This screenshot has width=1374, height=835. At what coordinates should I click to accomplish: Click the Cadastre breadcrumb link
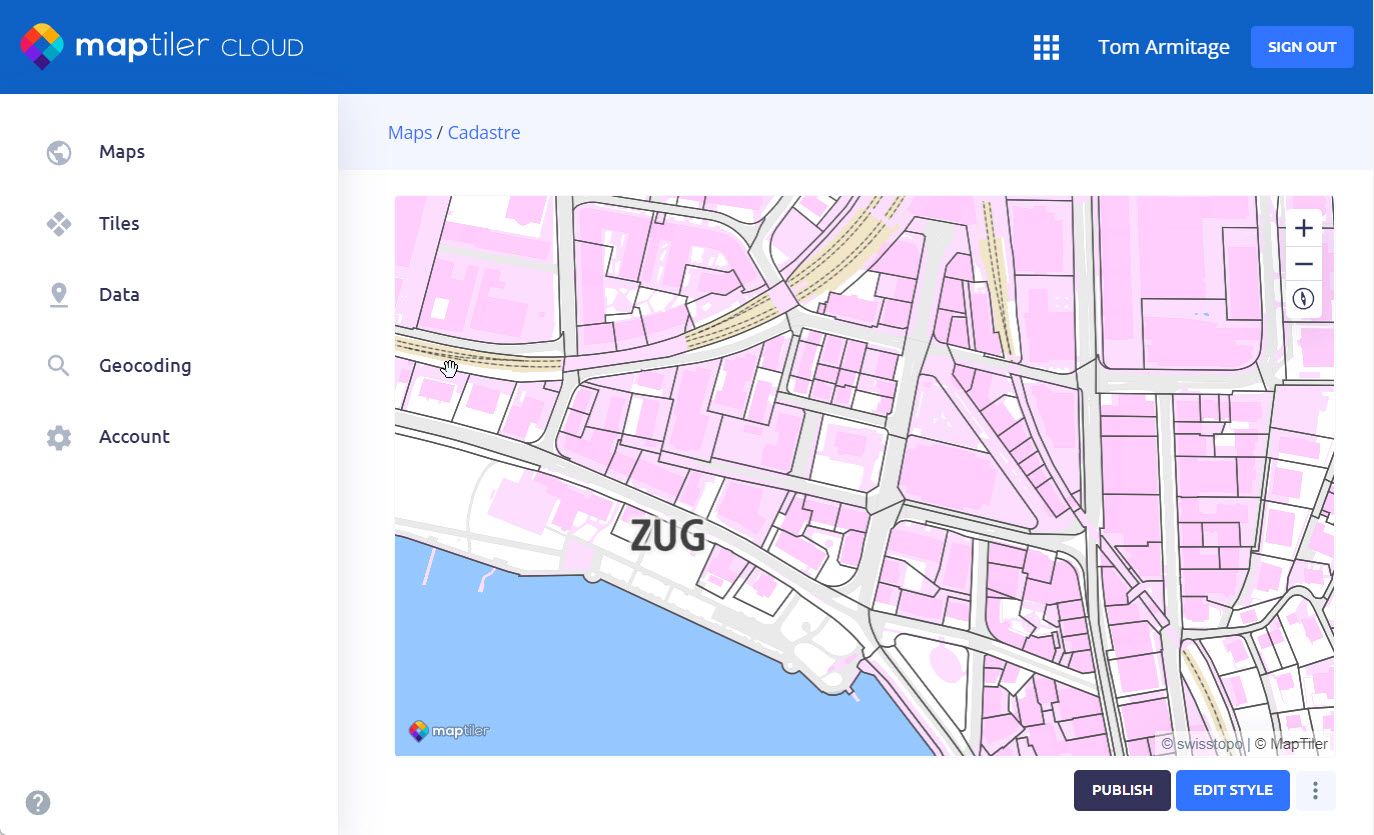(484, 132)
